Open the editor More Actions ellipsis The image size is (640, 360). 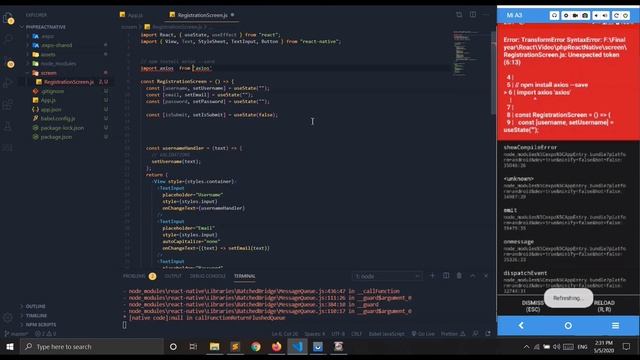point(486,15)
